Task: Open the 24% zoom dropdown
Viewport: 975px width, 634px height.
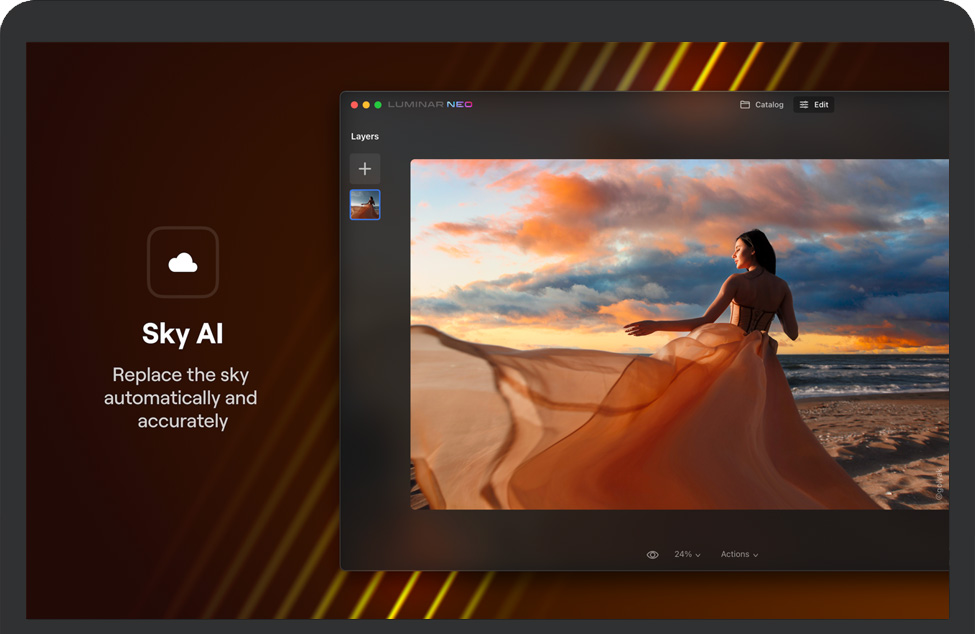Action: coord(687,555)
